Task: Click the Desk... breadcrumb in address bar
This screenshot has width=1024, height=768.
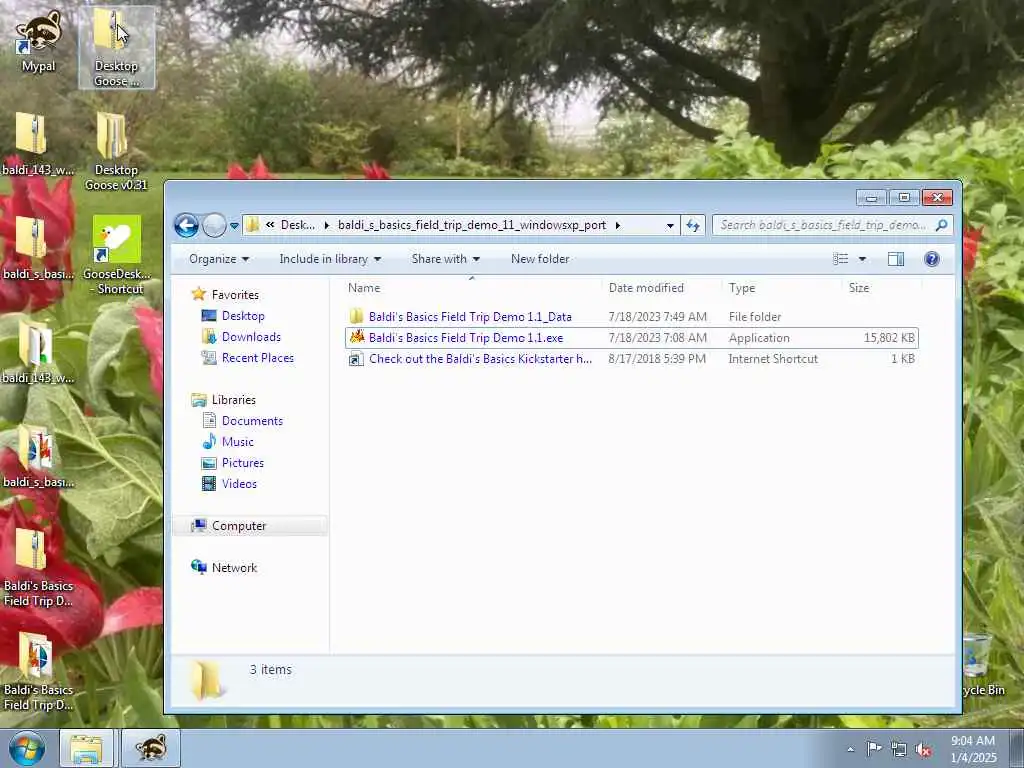Action: pyautogui.click(x=298, y=225)
